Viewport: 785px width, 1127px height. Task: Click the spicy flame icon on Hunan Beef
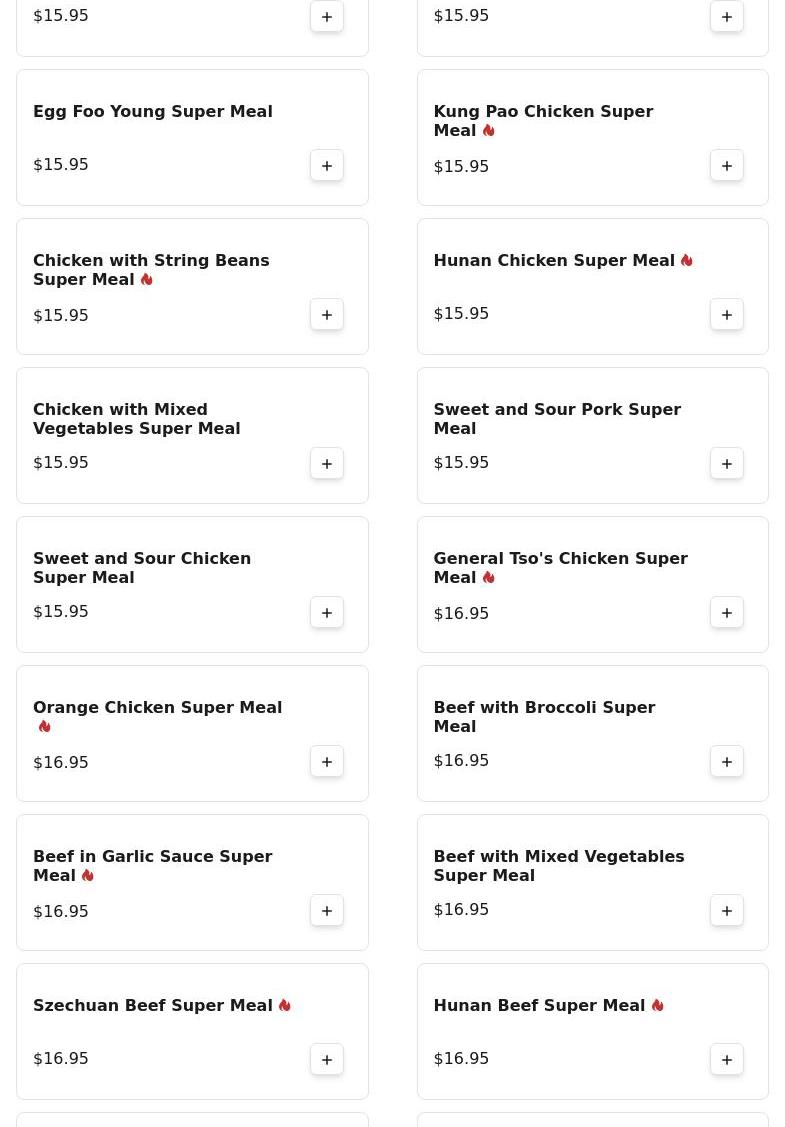coord(657,1005)
